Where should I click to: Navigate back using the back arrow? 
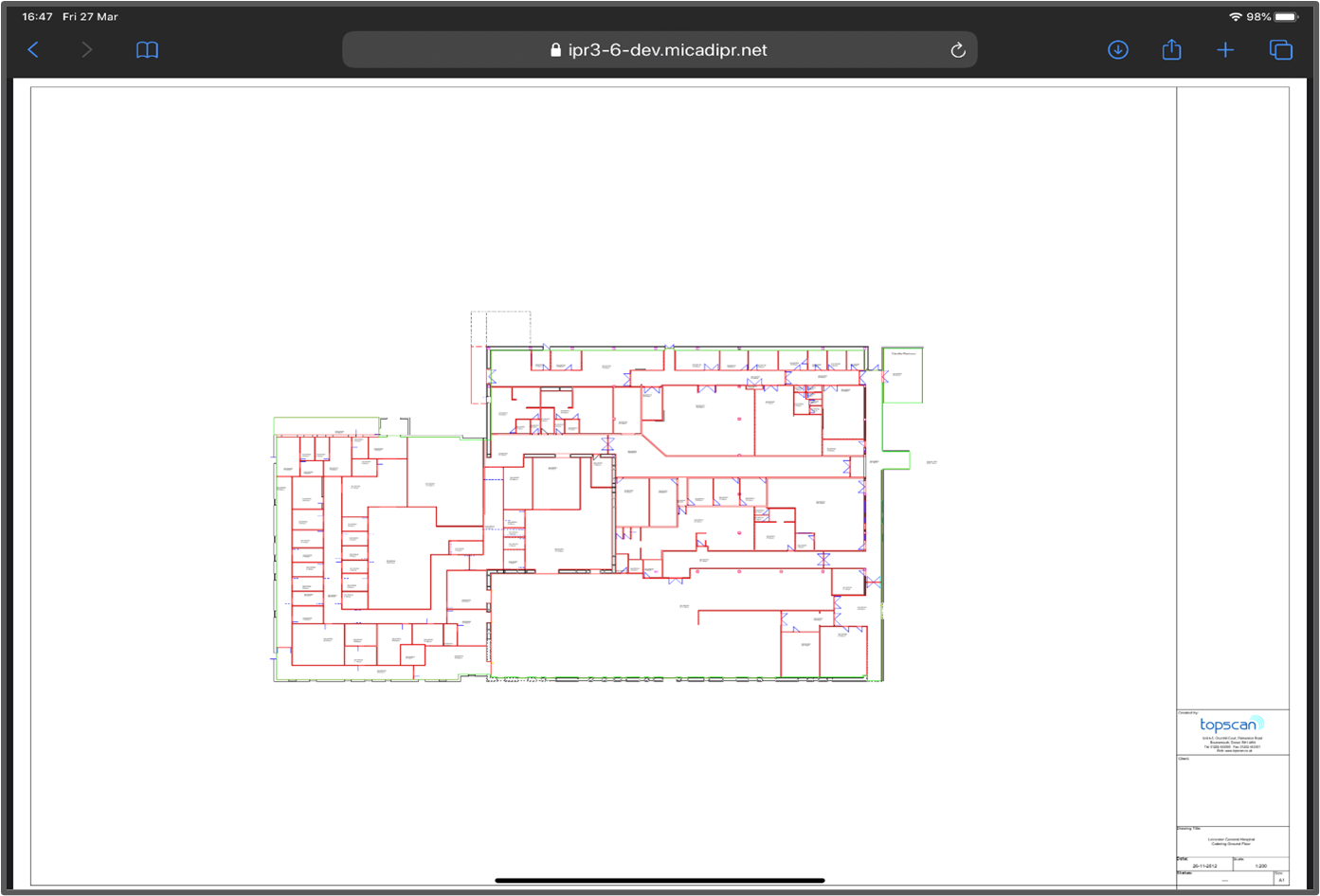33,50
